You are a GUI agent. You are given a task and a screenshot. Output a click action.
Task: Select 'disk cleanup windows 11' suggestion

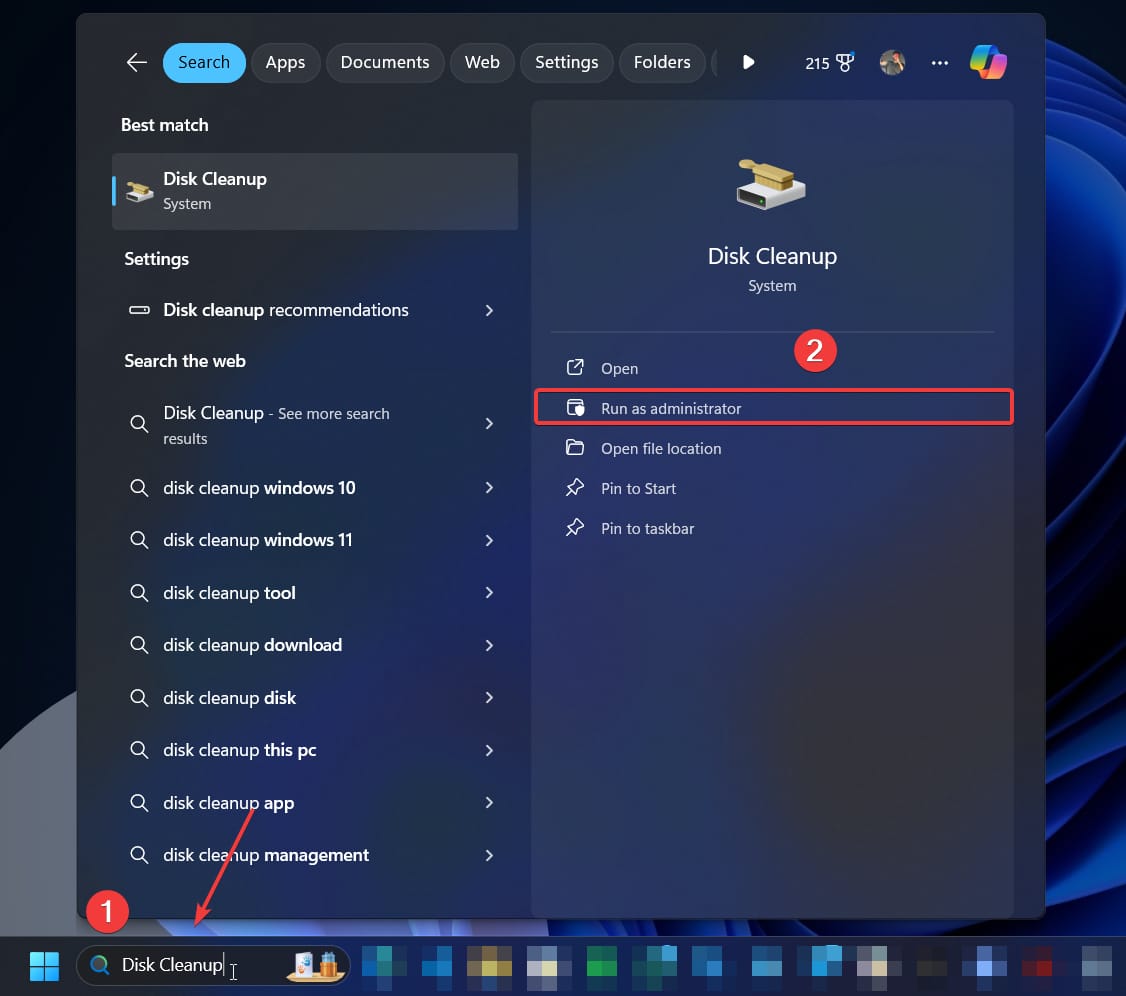coord(315,540)
